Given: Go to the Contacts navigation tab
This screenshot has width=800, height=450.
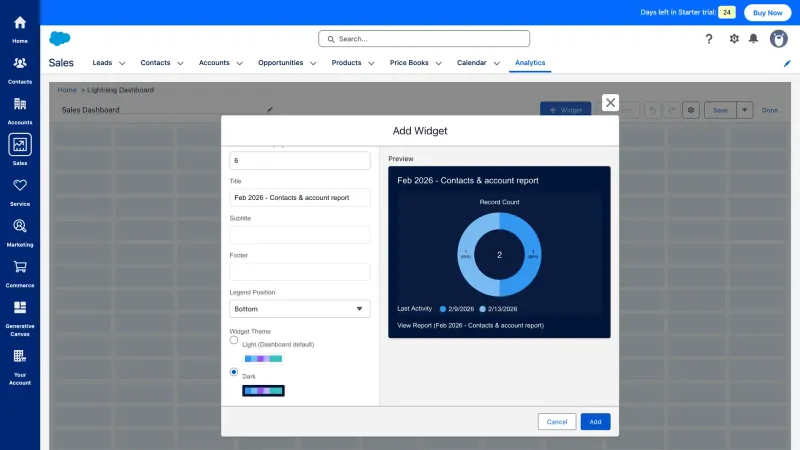Looking at the screenshot, I should (x=155, y=63).
